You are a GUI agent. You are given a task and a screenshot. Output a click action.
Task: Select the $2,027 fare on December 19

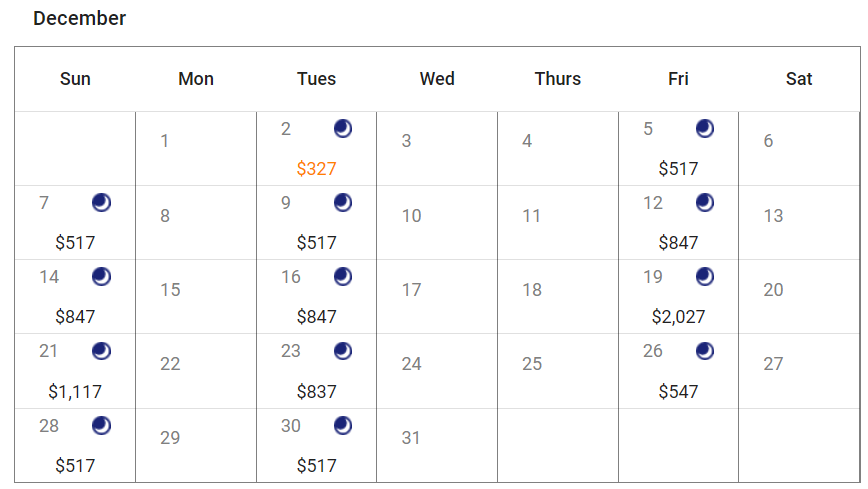click(678, 317)
